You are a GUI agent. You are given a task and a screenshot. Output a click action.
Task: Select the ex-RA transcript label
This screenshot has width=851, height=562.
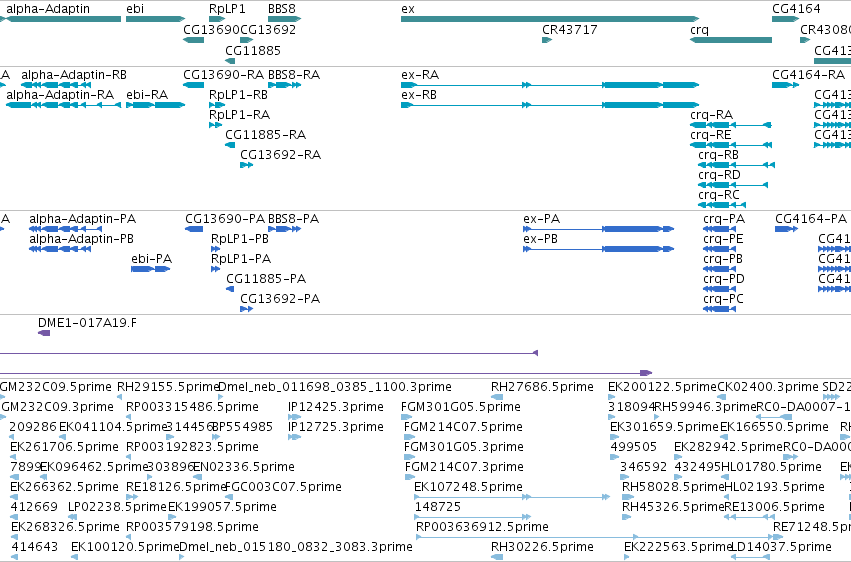pyautogui.click(x=420, y=75)
